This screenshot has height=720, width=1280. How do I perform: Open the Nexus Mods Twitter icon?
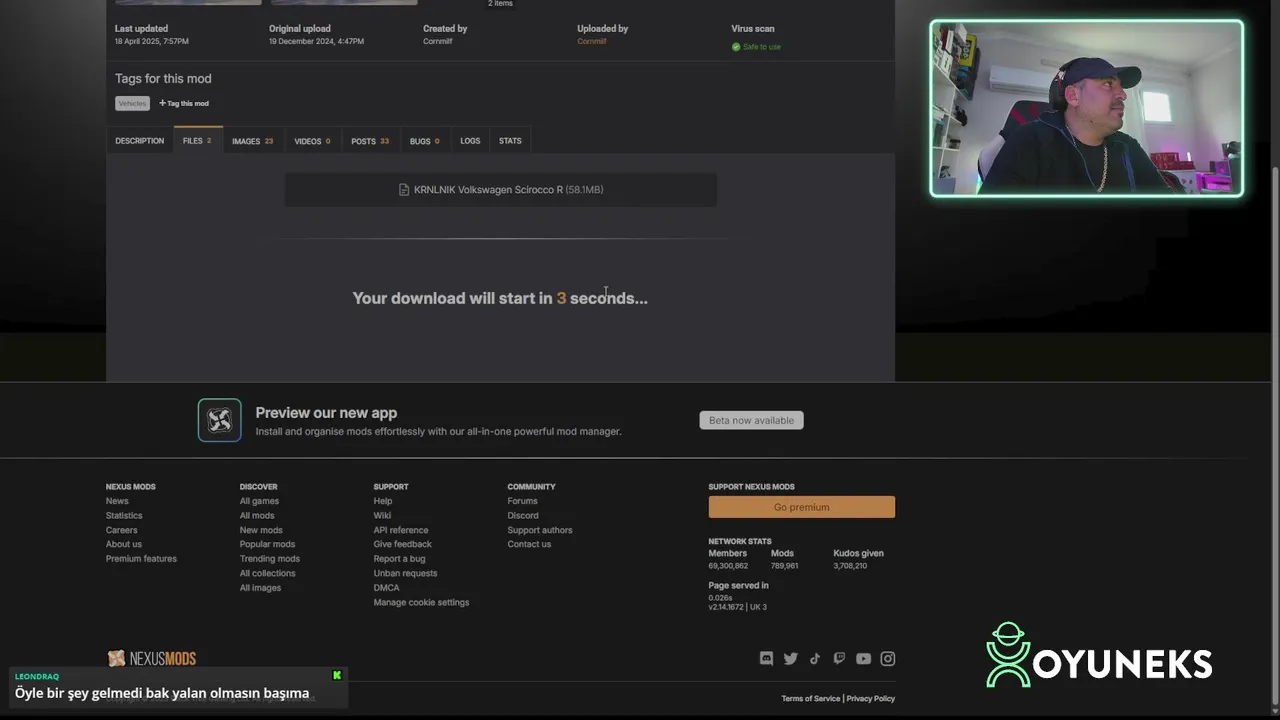tap(791, 658)
